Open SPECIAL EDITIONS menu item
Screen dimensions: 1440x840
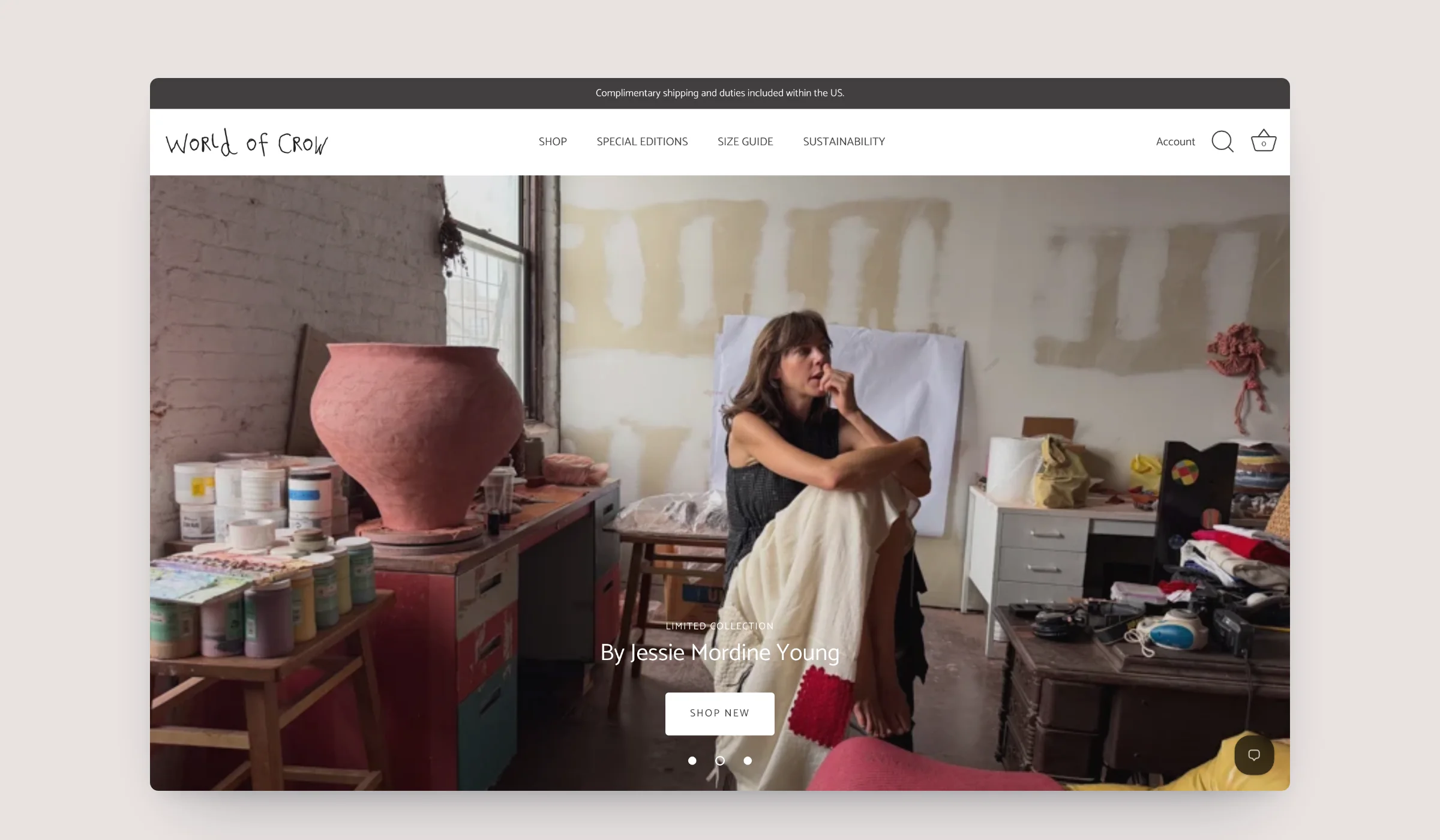click(x=642, y=142)
